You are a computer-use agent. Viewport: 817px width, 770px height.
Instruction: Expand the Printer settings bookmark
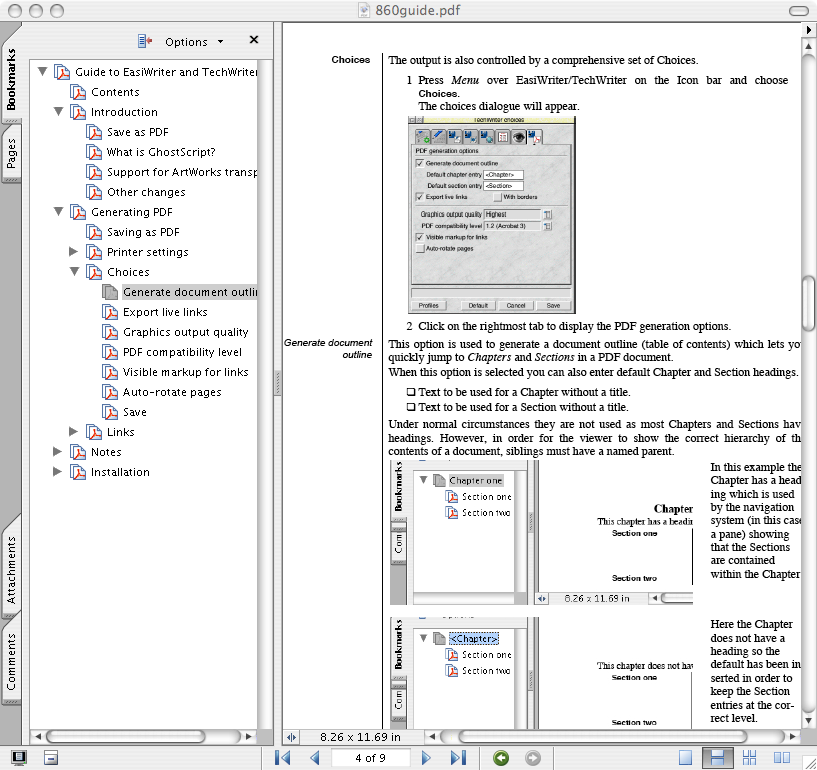click(x=74, y=252)
